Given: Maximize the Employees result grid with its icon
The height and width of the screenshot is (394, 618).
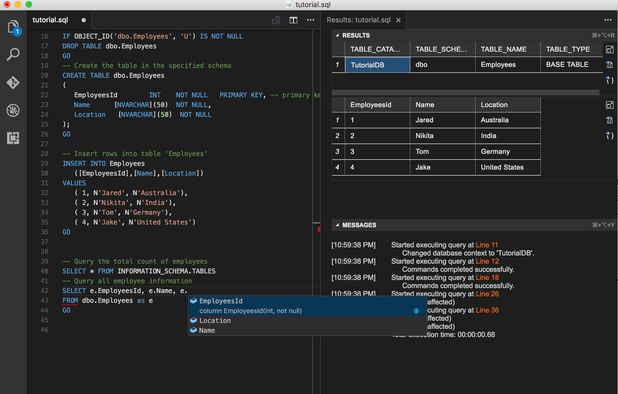Looking at the screenshot, I should (609, 105).
